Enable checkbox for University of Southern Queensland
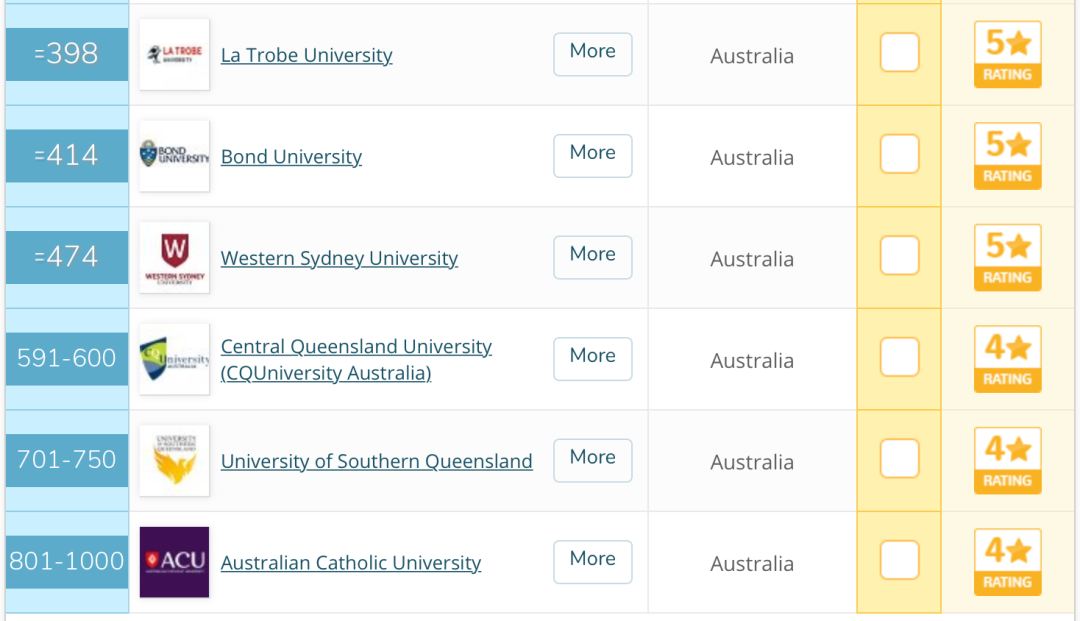This screenshot has width=1080, height=621. click(x=900, y=459)
